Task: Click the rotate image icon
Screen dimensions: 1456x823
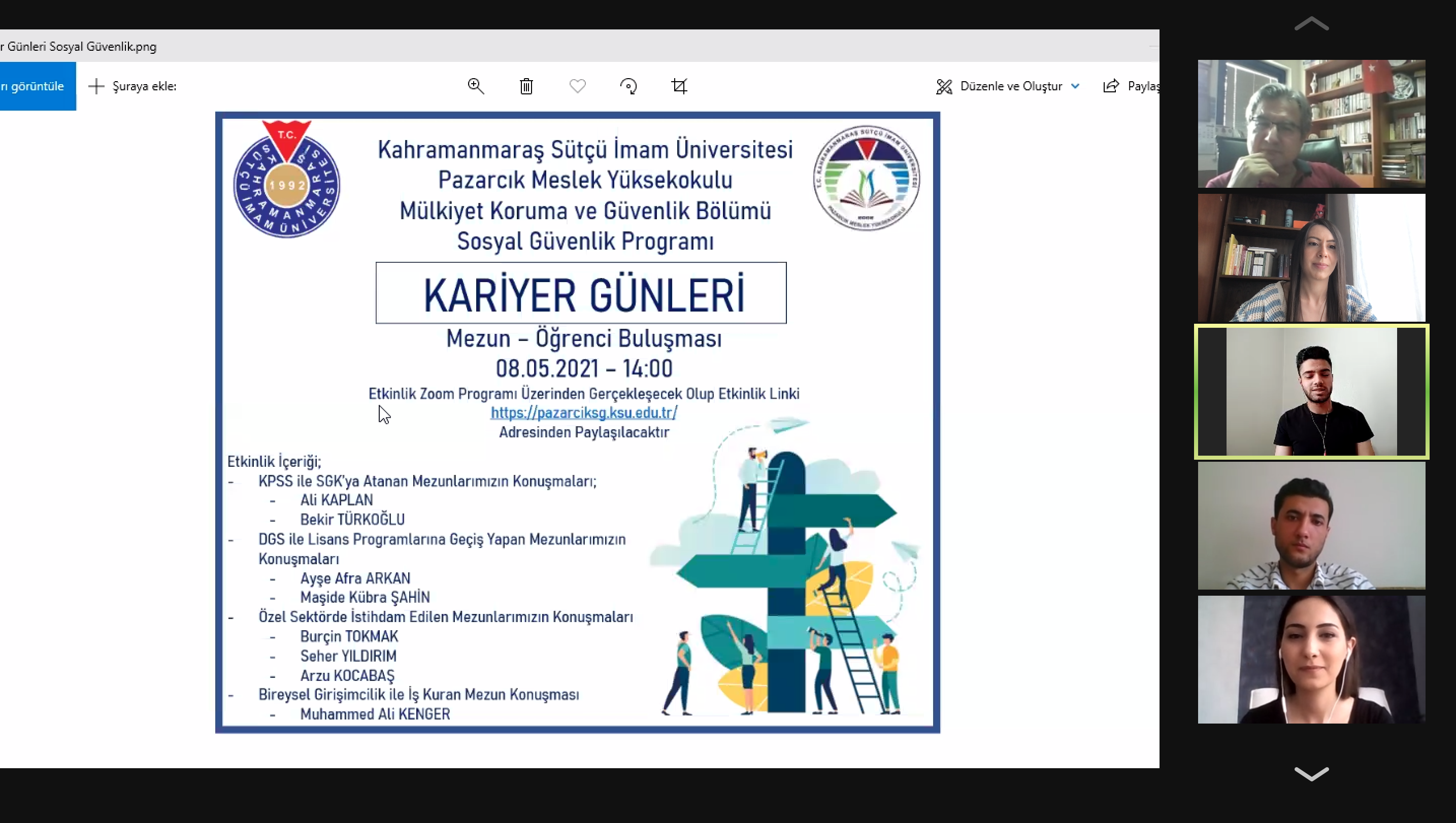Action: 628,86
